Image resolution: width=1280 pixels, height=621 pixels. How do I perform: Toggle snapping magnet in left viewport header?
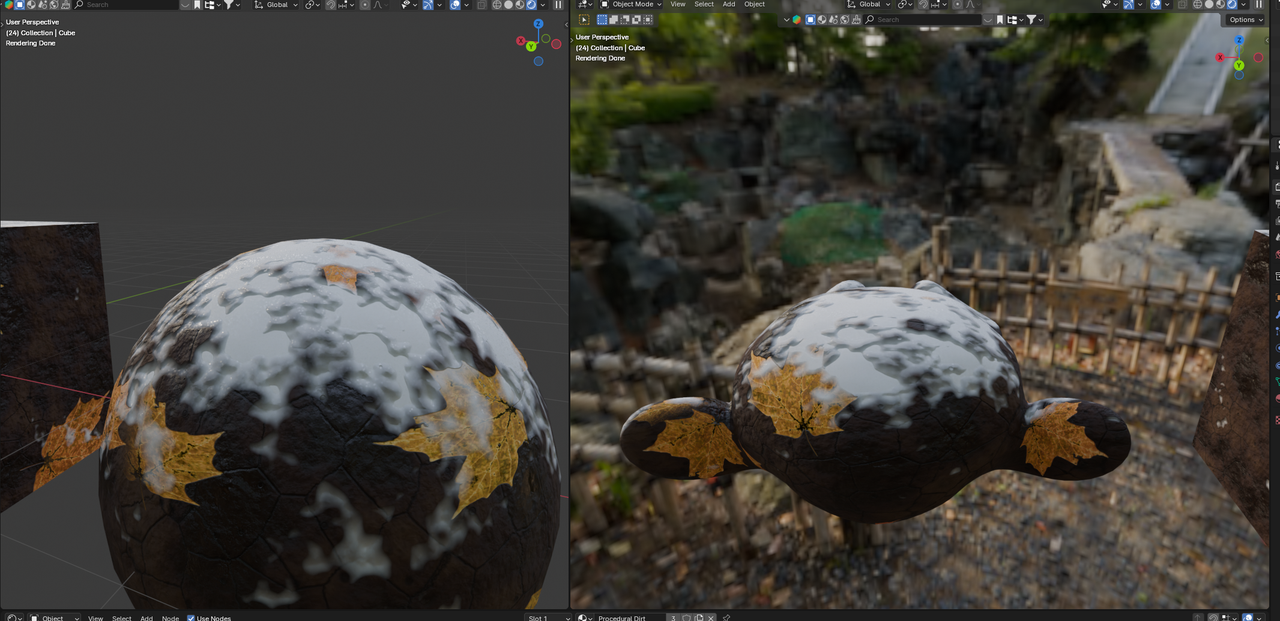click(x=330, y=5)
